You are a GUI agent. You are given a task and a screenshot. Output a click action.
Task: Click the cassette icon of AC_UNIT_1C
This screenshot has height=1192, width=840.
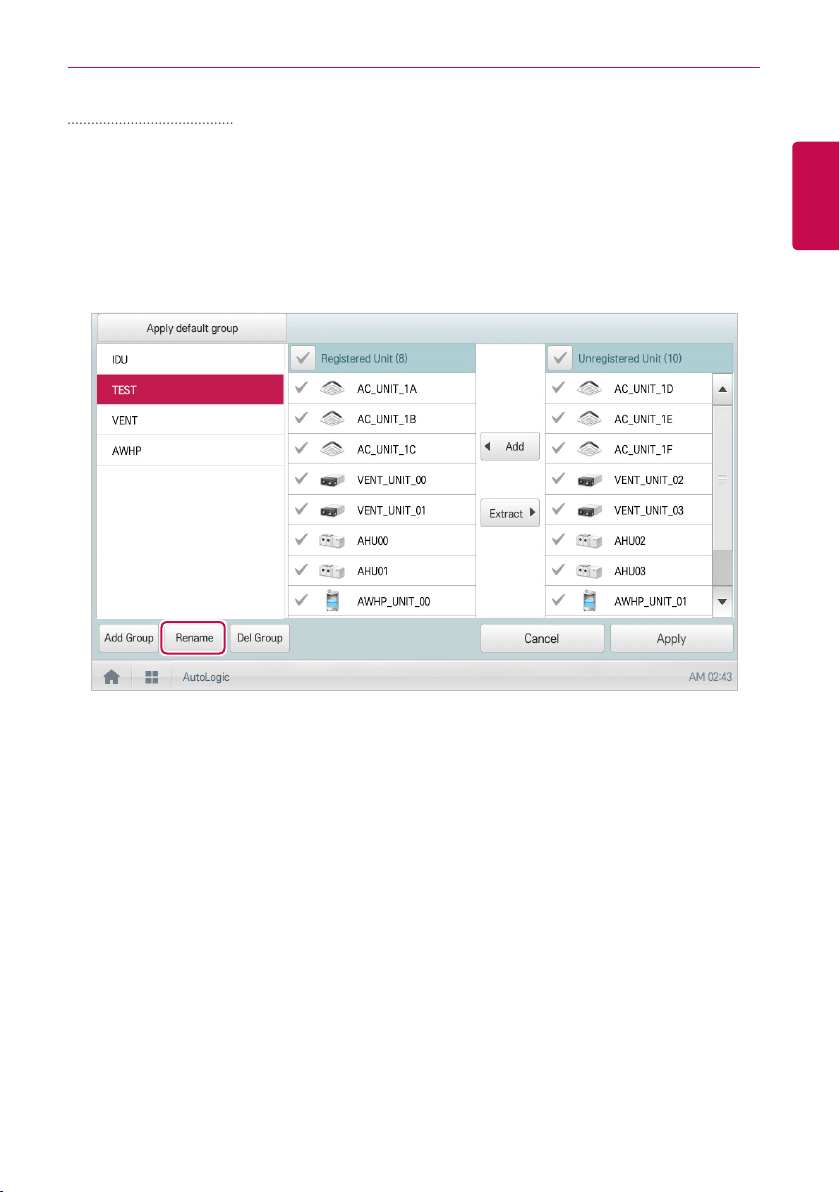[332, 449]
